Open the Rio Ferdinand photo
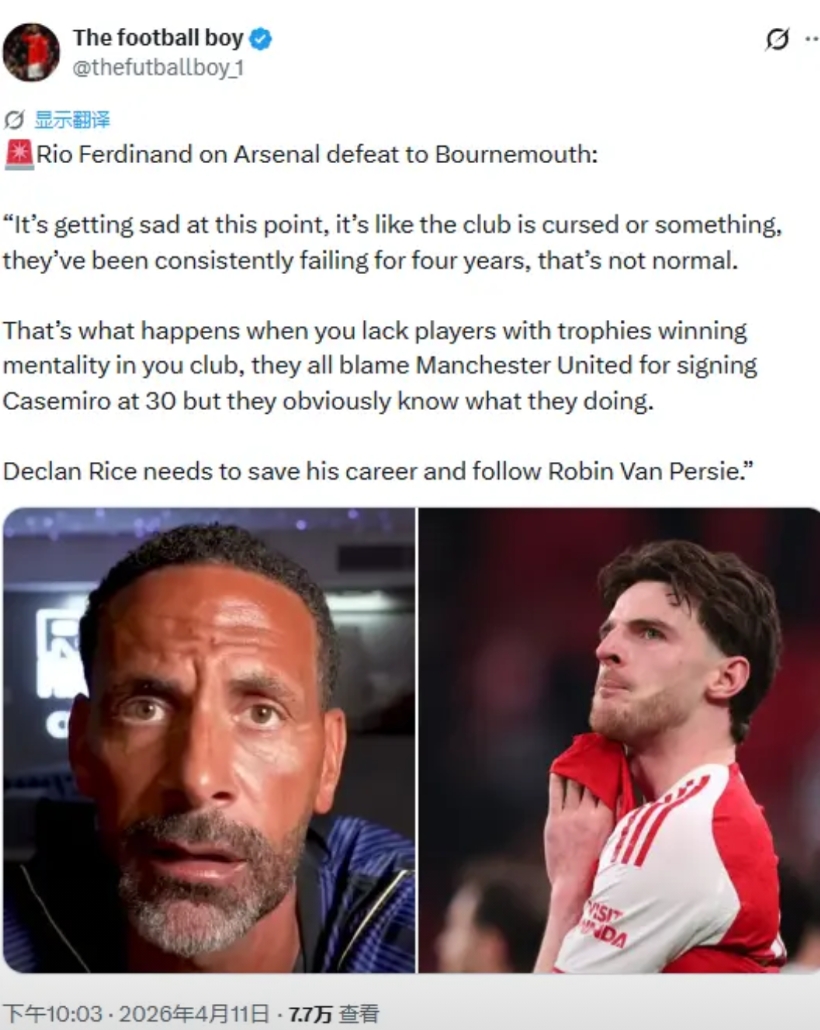Image resolution: width=820 pixels, height=1030 pixels. (x=209, y=740)
